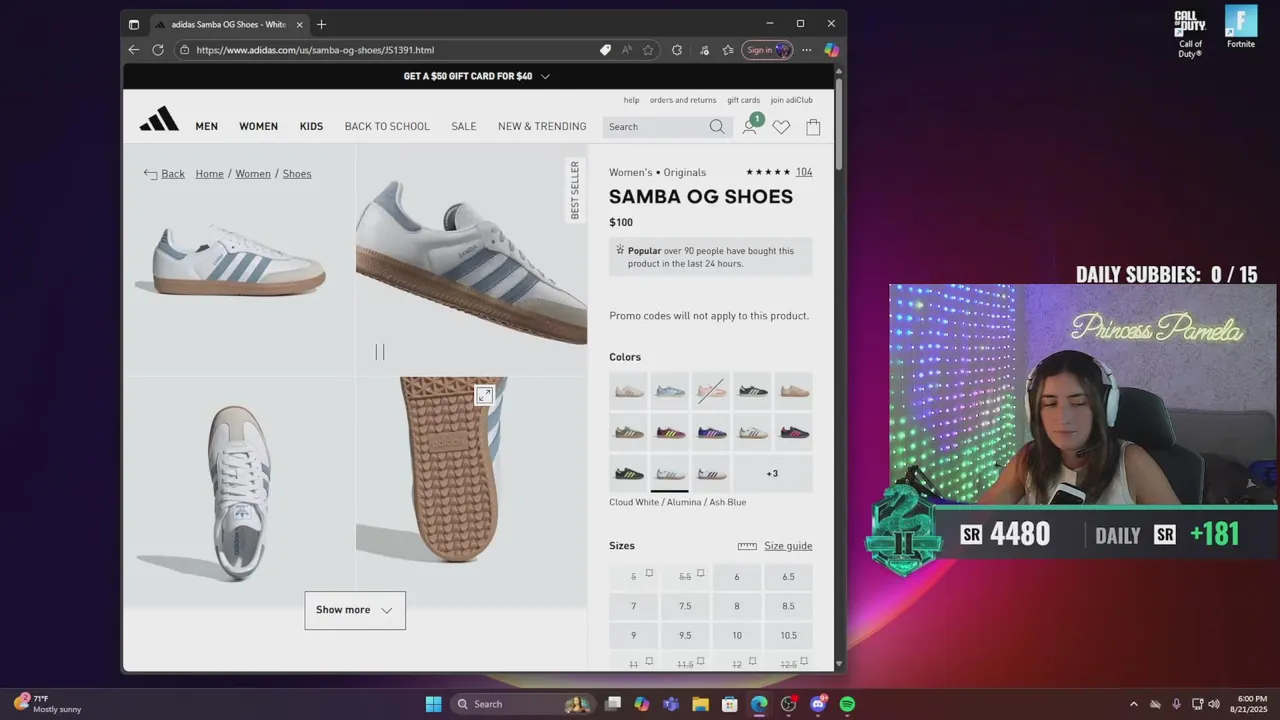The image size is (1280, 720).
Task: Open the Windows Start menu
Action: pyautogui.click(x=433, y=704)
